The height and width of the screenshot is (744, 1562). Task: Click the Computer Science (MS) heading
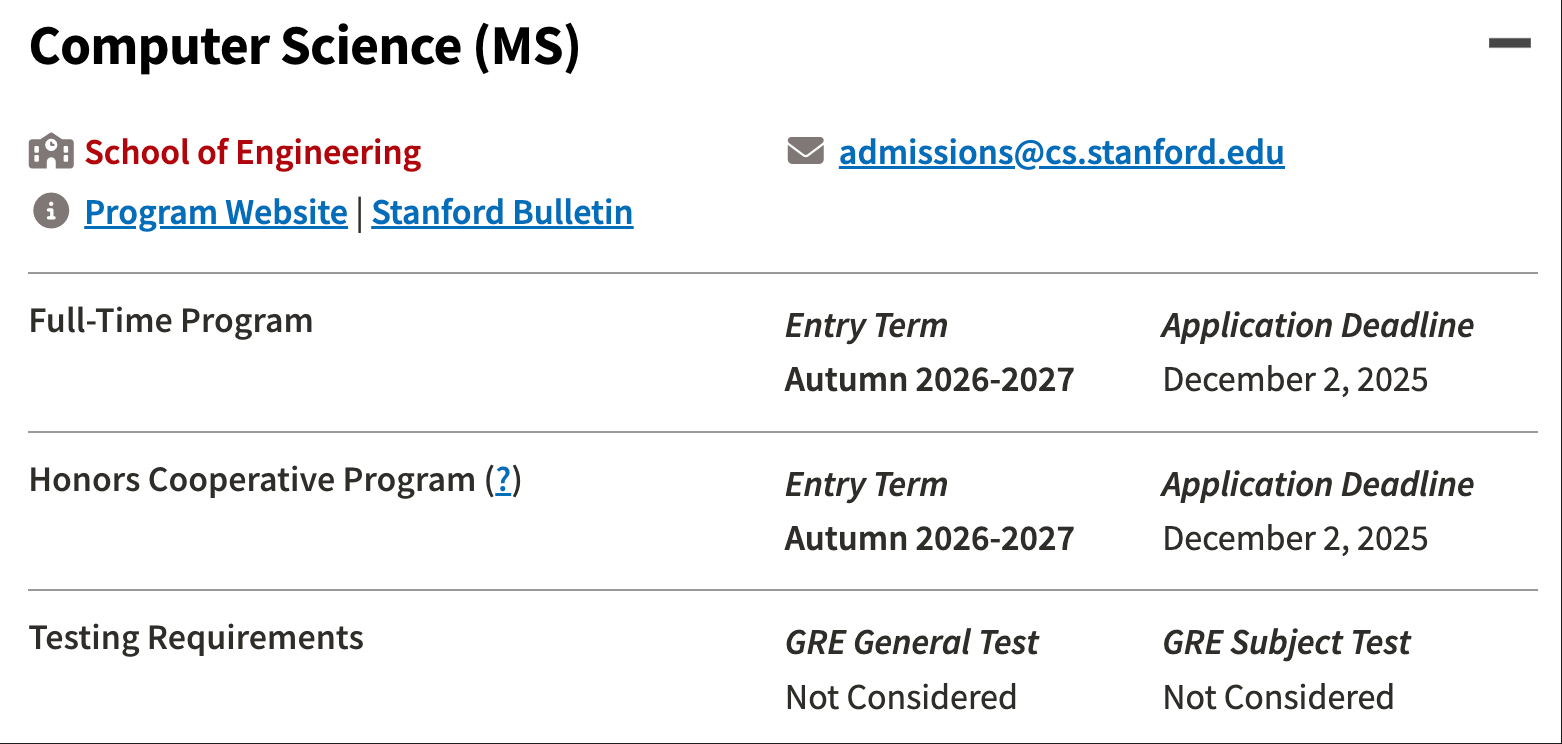pos(305,47)
